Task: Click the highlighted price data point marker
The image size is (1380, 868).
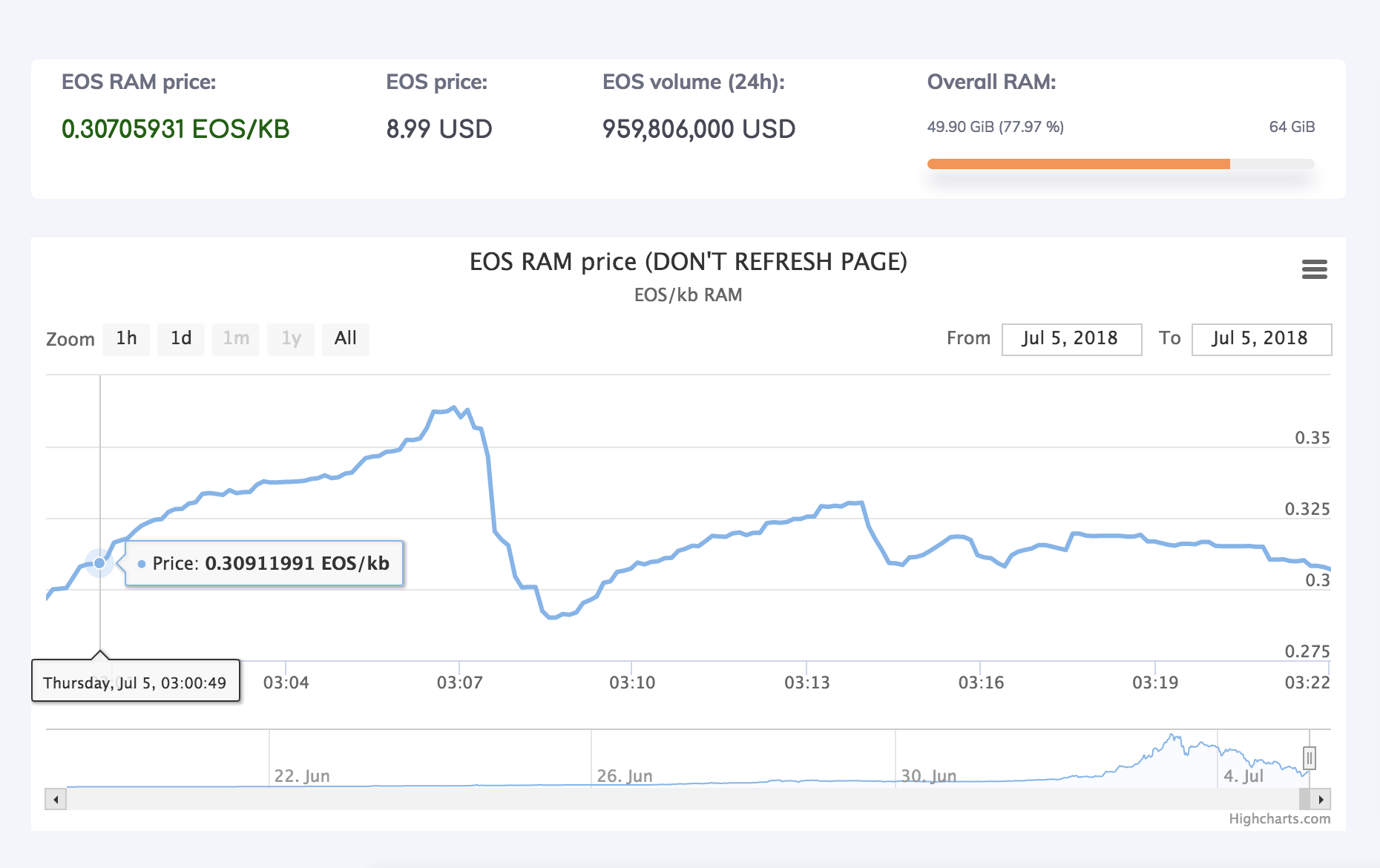Action: pos(99,563)
